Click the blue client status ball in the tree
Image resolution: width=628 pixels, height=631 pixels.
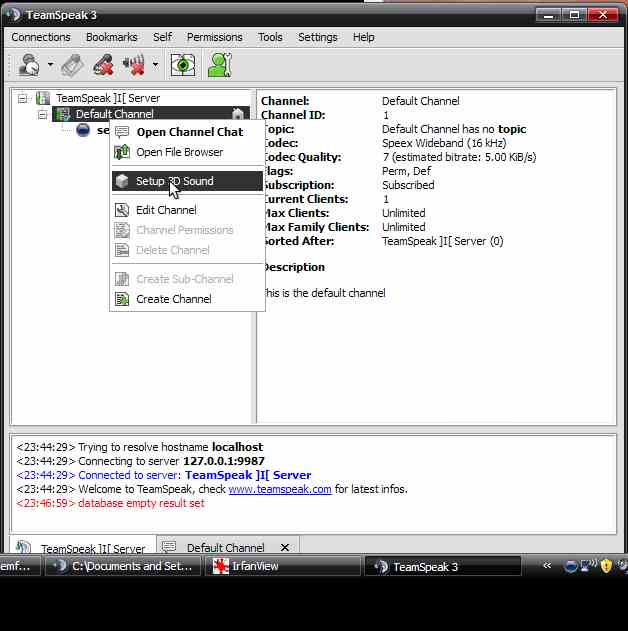pyautogui.click(x=83, y=130)
